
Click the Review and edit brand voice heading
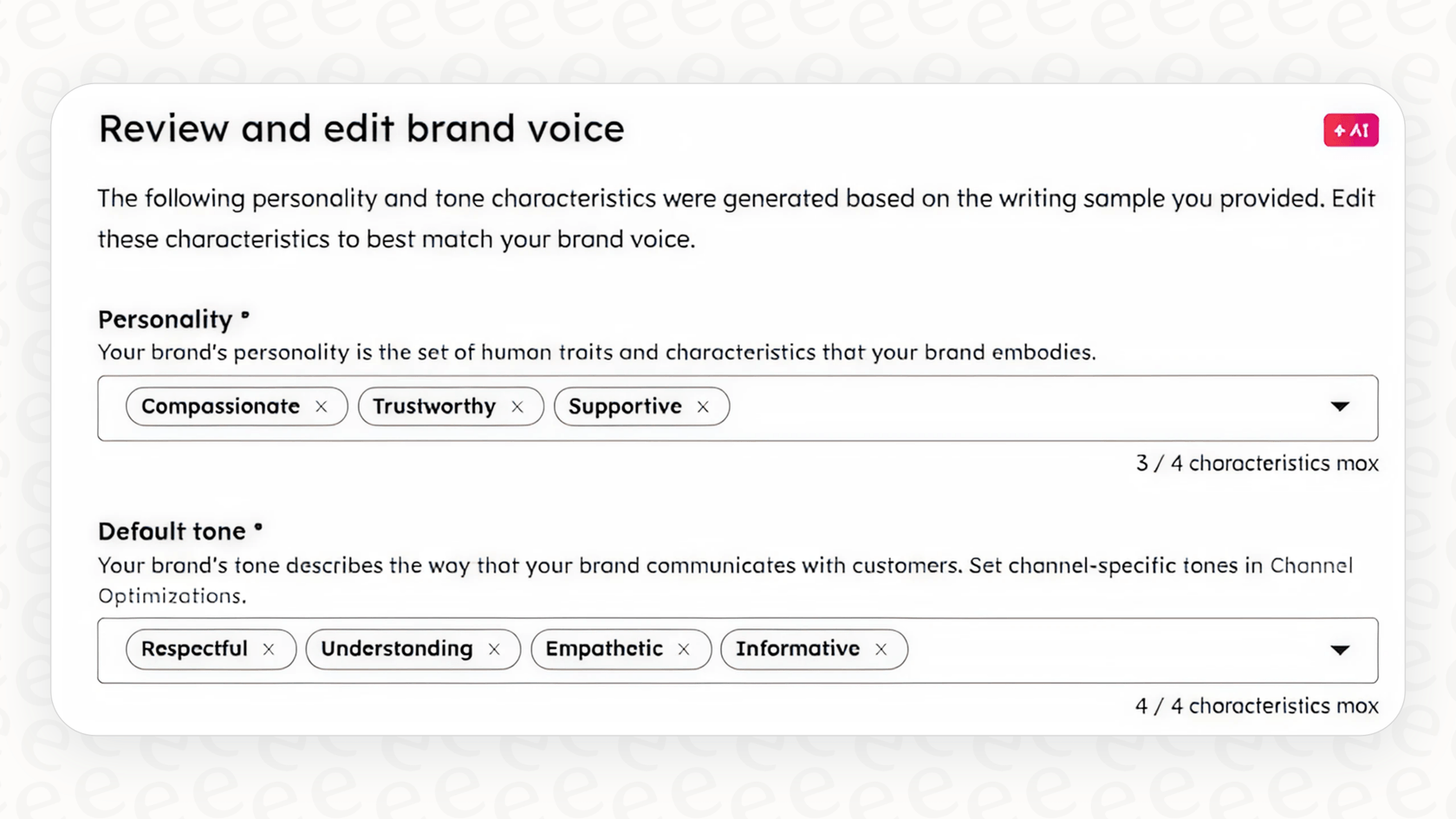coord(361,128)
